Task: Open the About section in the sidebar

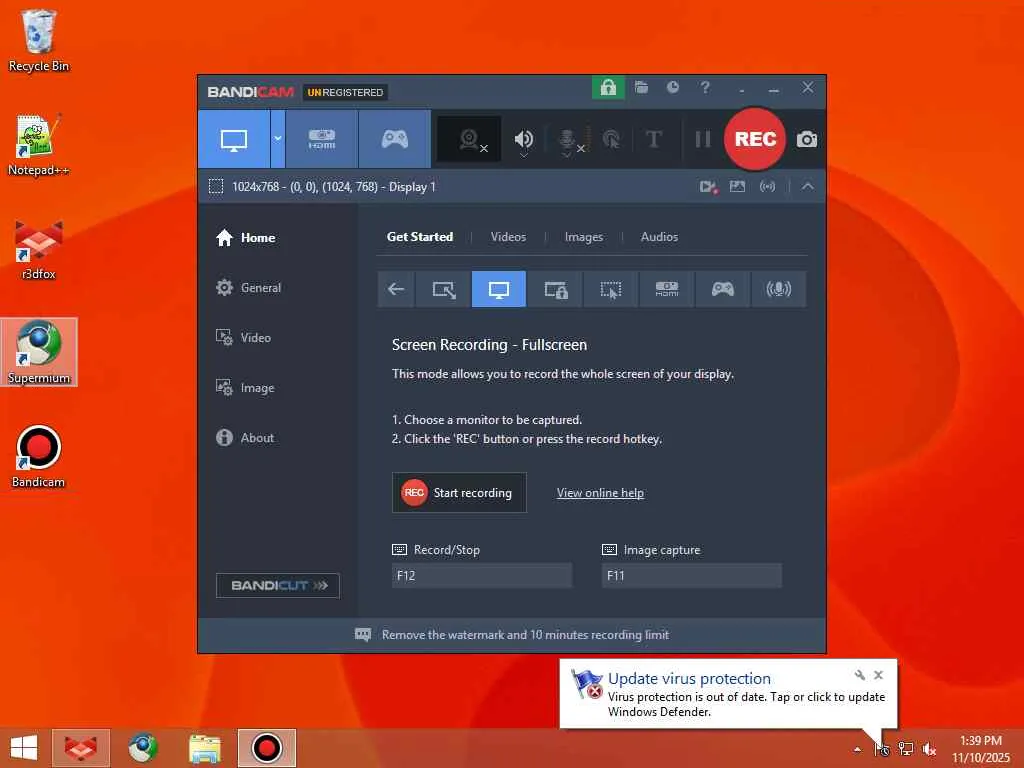Action: point(246,438)
